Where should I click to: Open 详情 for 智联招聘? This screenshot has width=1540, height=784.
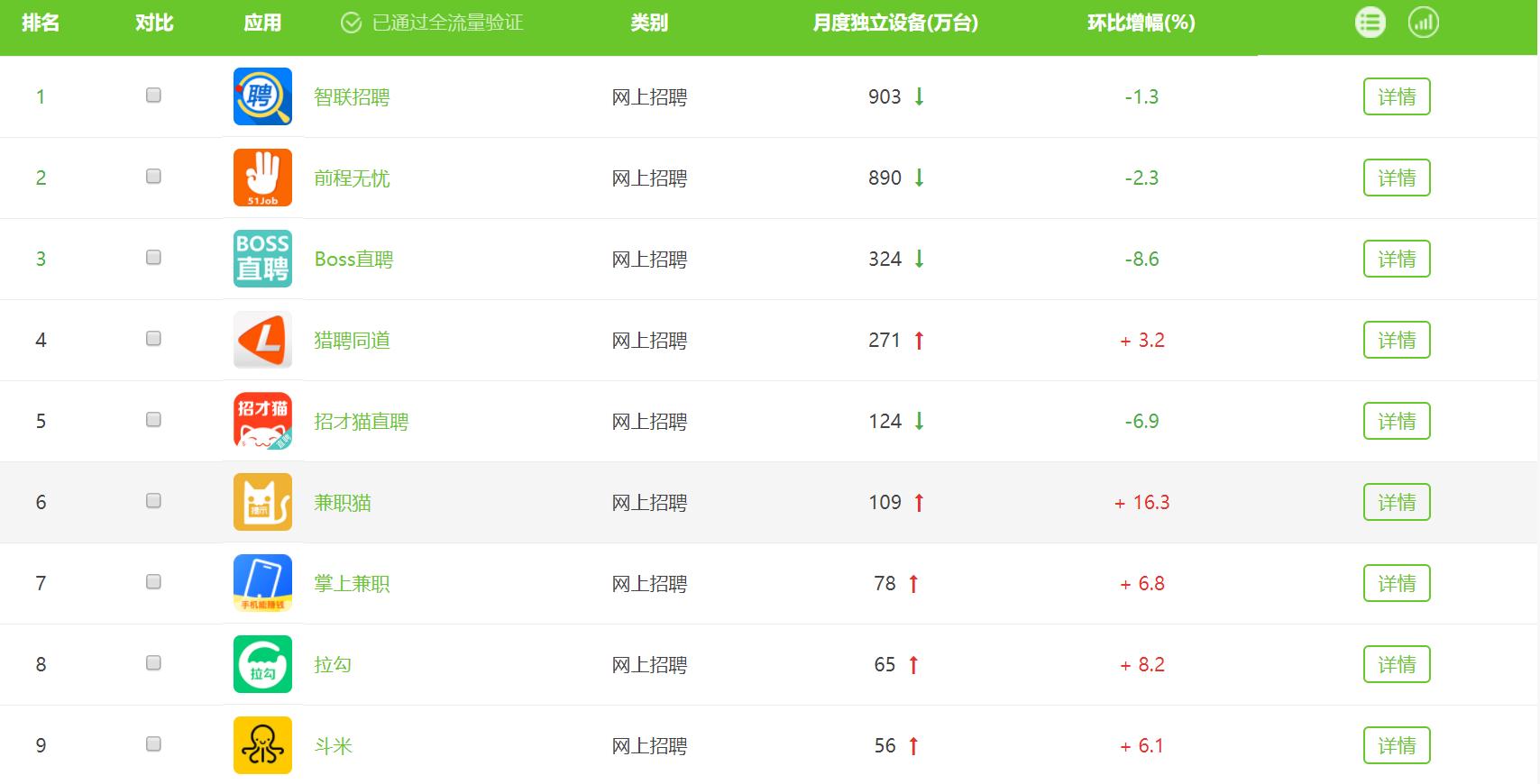[x=1397, y=96]
